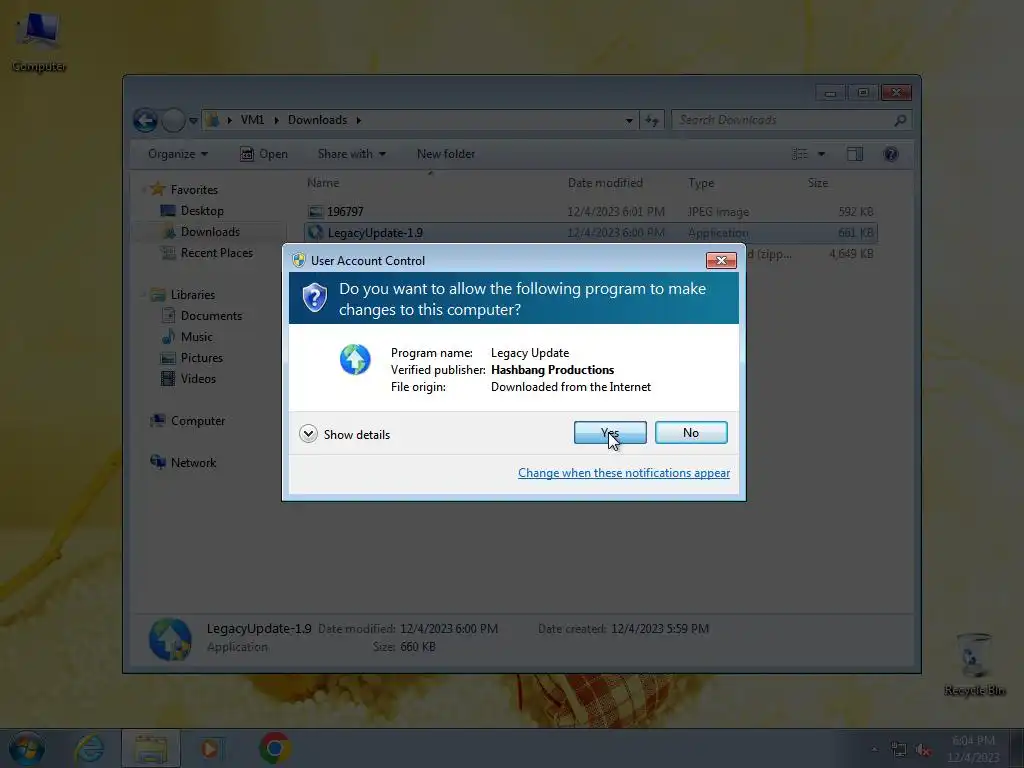Click the Legacy Update globe icon in dialog
1024x768 pixels.
(x=355, y=360)
